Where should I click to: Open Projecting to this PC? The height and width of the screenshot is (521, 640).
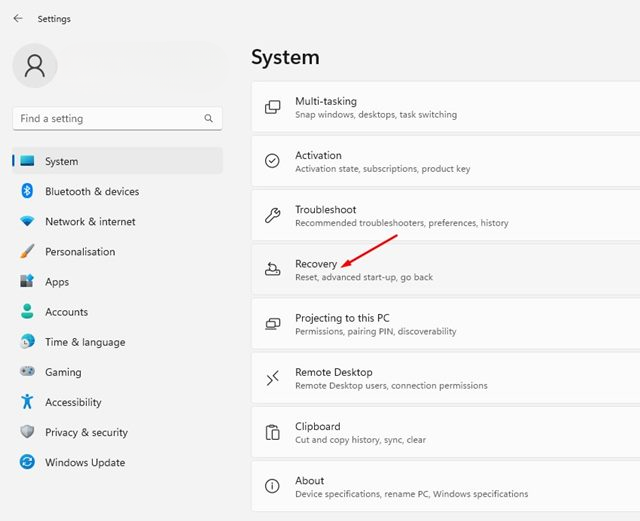(446, 324)
